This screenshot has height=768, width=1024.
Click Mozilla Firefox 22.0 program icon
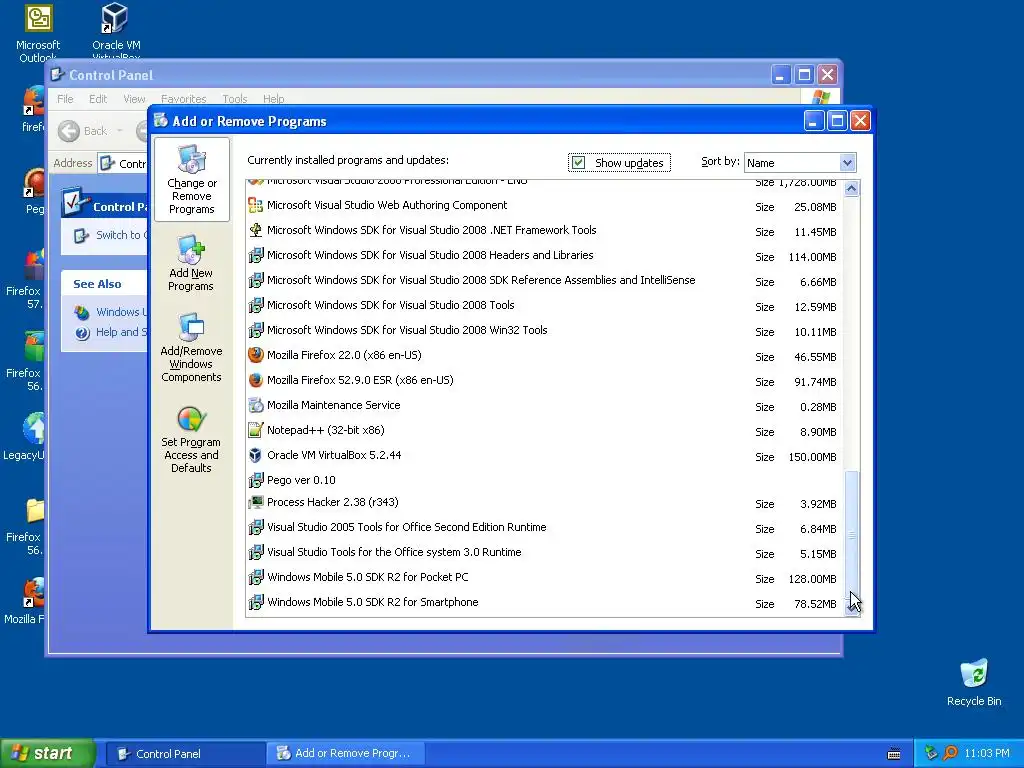[x=255, y=355]
